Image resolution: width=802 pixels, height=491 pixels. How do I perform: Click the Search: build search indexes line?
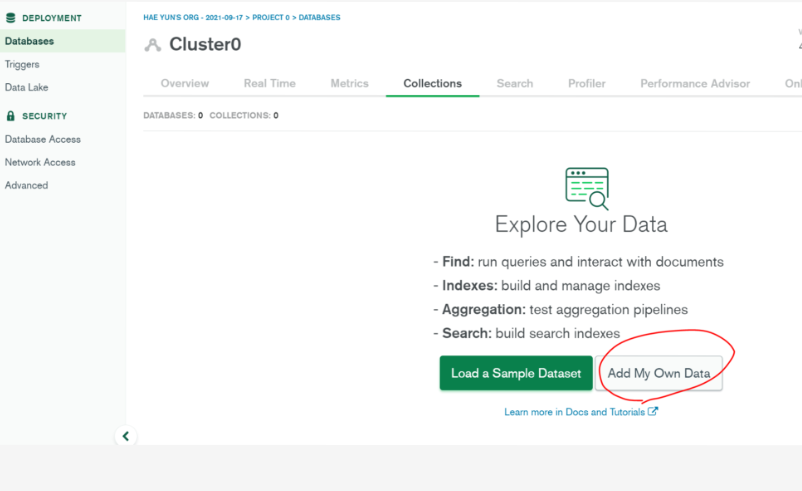(x=527, y=333)
